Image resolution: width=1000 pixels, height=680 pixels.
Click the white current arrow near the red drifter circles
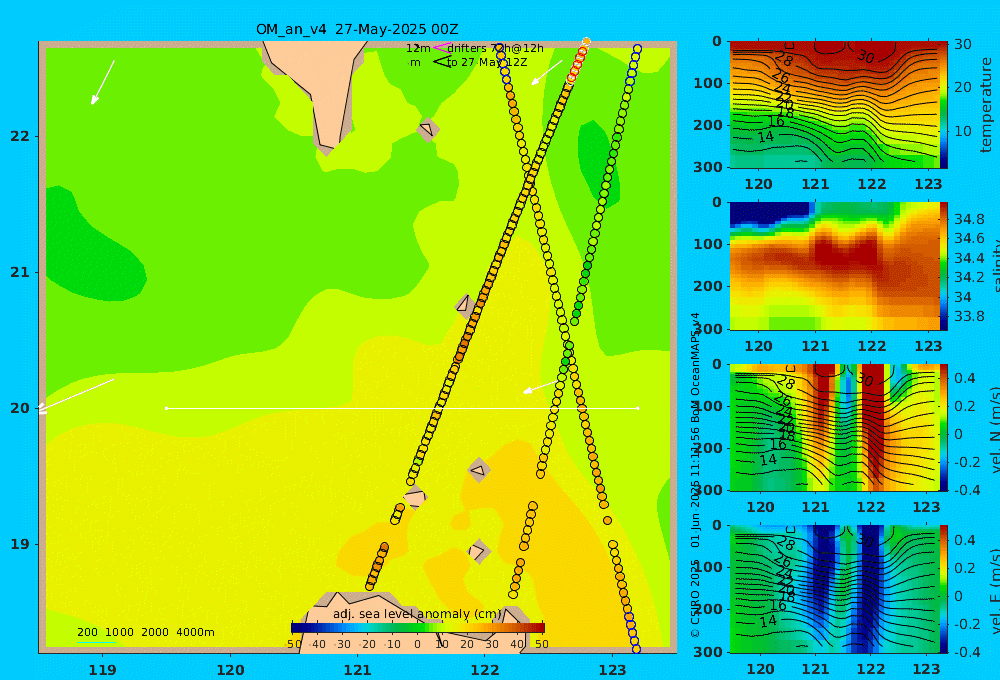[547, 73]
